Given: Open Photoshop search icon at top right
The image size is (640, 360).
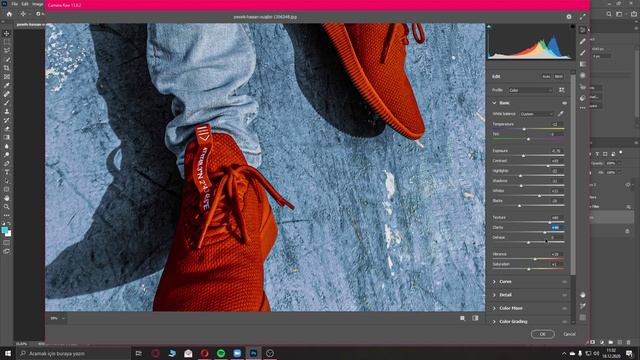Looking at the screenshot, I should click(609, 14).
